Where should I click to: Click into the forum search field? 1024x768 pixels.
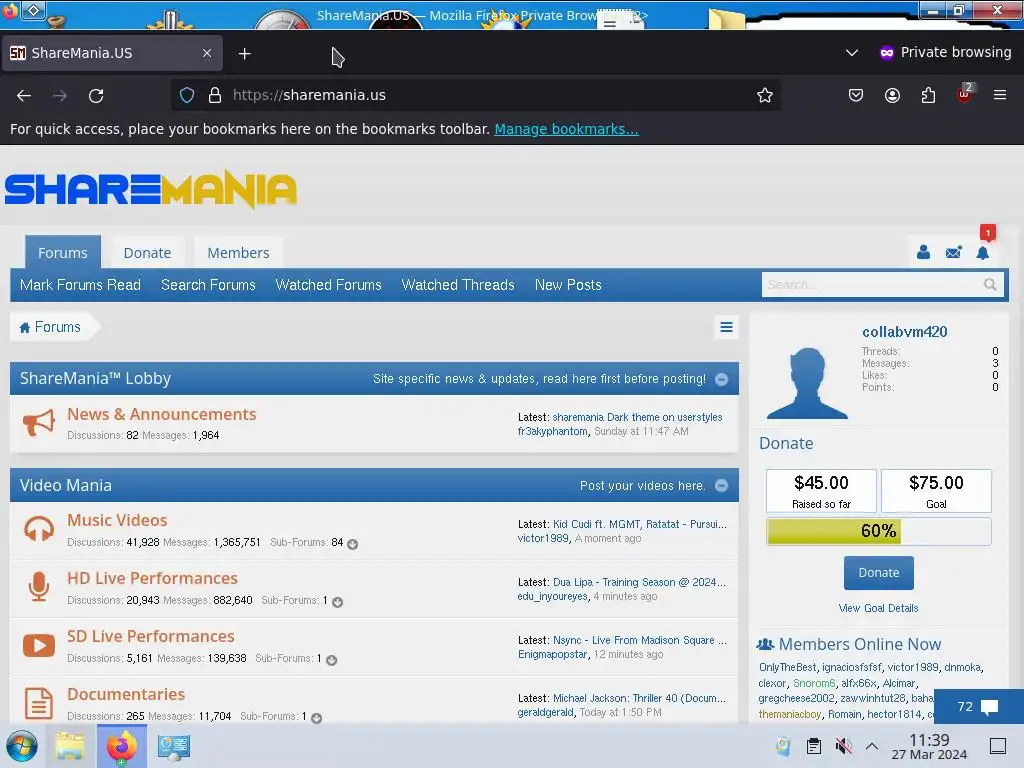(872, 285)
